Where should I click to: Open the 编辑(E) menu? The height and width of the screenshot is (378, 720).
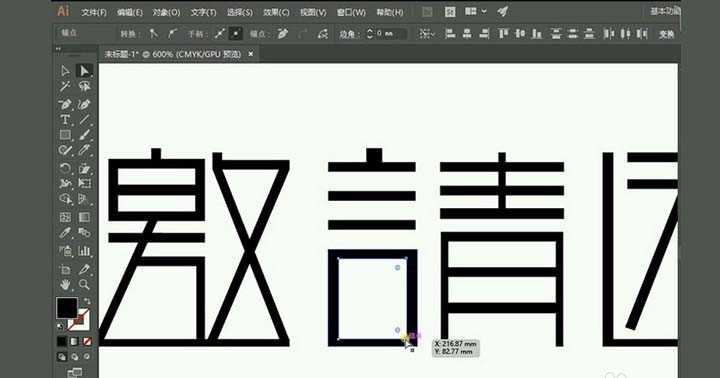(130, 12)
